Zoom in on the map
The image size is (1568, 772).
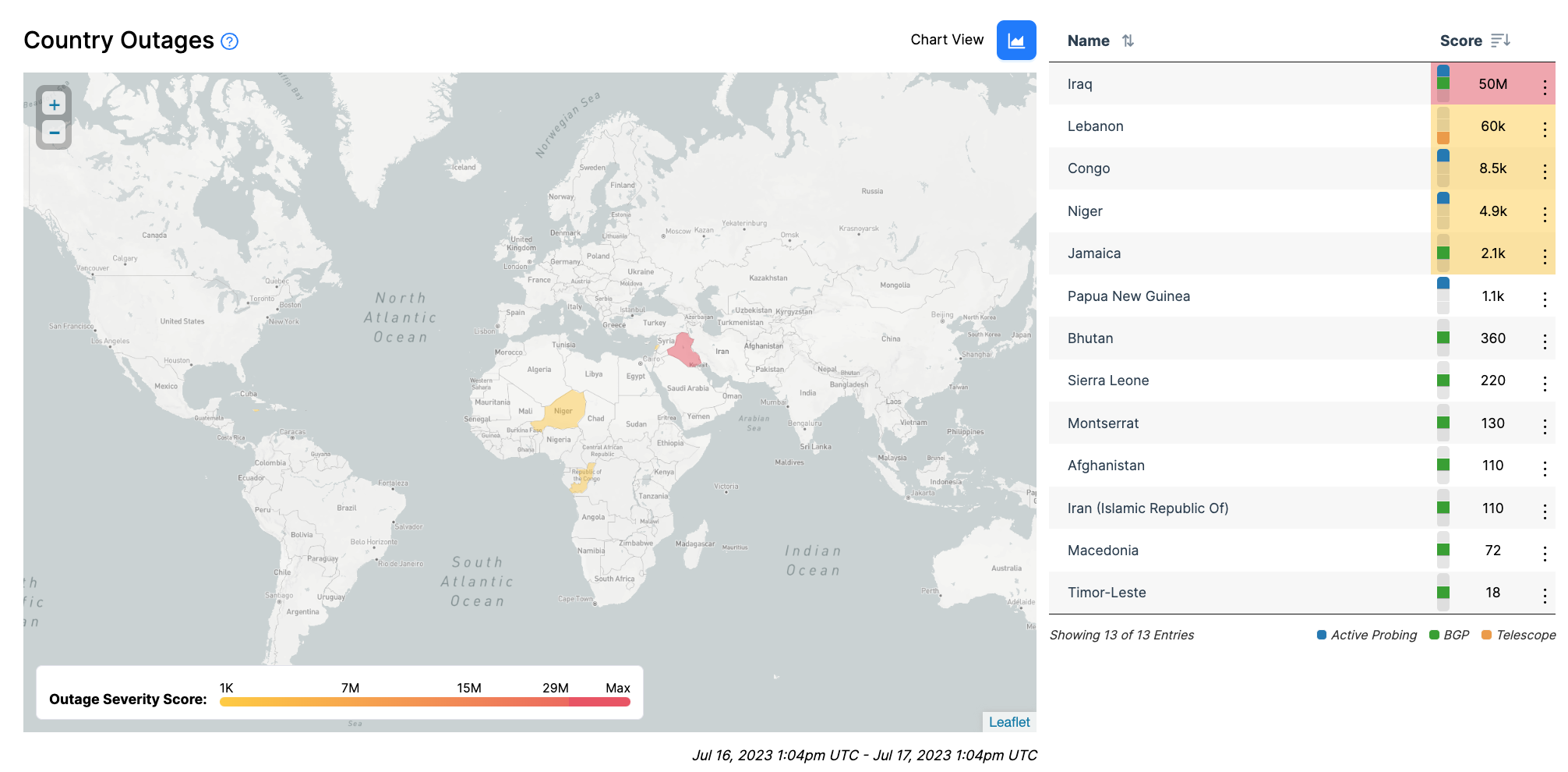(54, 104)
